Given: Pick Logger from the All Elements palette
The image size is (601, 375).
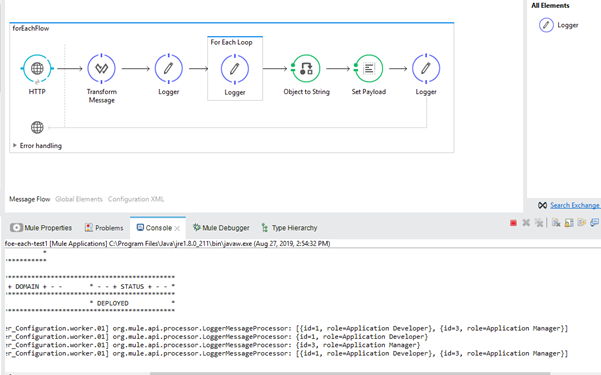Looking at the screenshot, I should [558, 25].
